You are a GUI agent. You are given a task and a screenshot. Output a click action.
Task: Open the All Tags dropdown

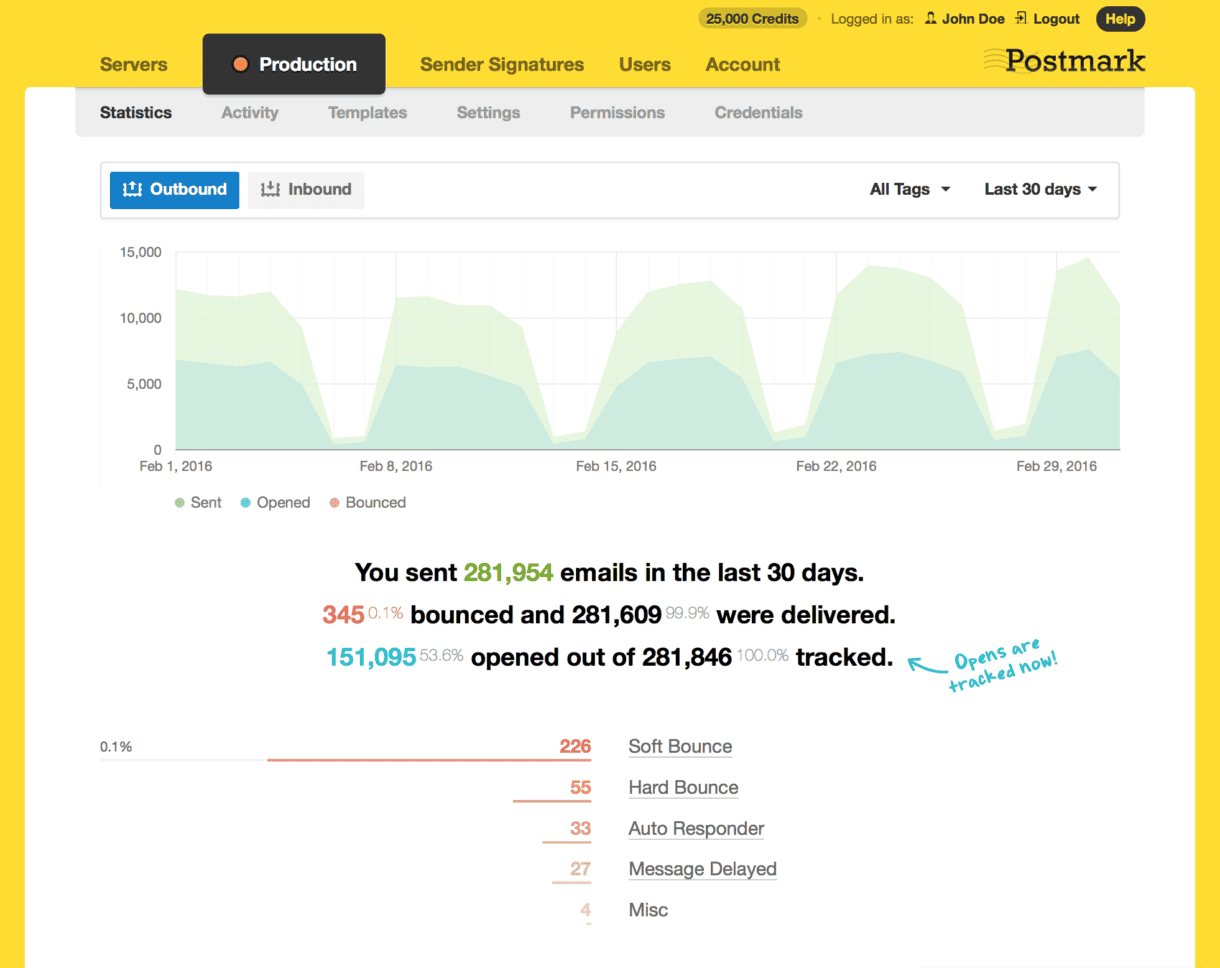coord(908,189)
